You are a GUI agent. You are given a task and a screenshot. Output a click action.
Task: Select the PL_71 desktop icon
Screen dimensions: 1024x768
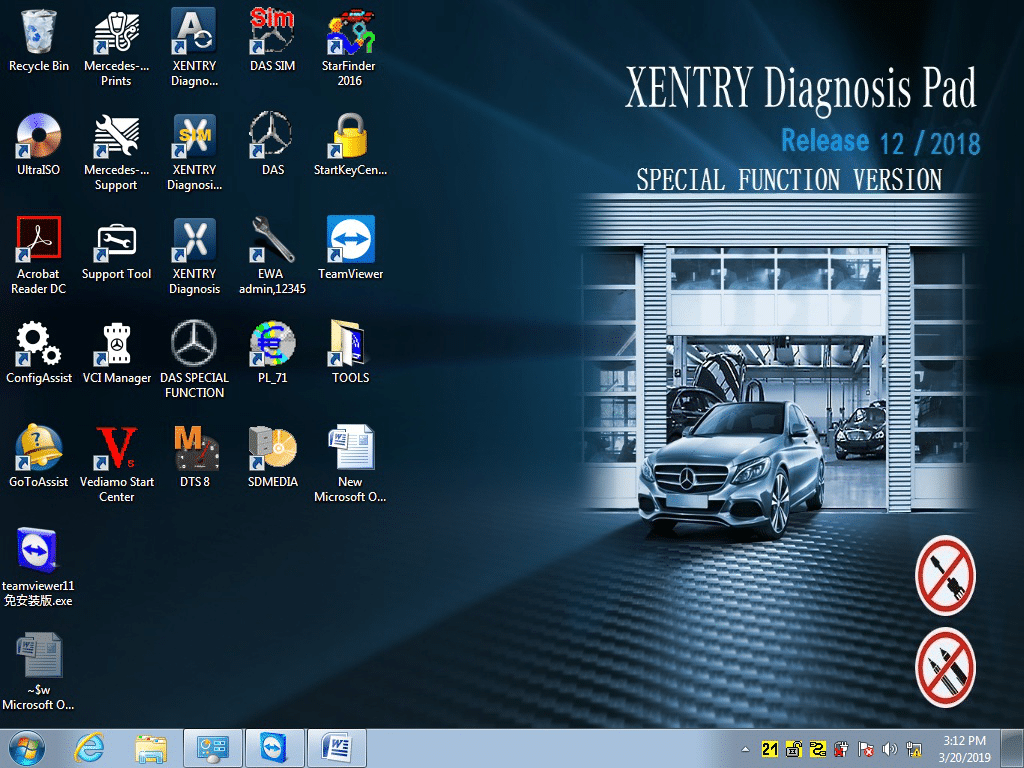pyautogui.click(x=272, y=346)
